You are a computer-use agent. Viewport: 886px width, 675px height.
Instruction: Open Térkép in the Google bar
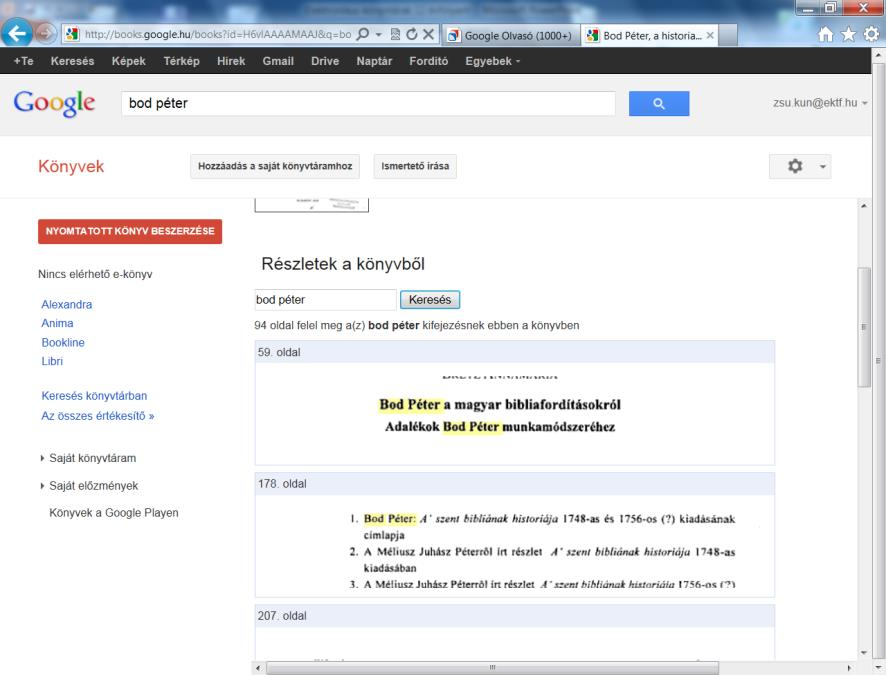point(181,61)
